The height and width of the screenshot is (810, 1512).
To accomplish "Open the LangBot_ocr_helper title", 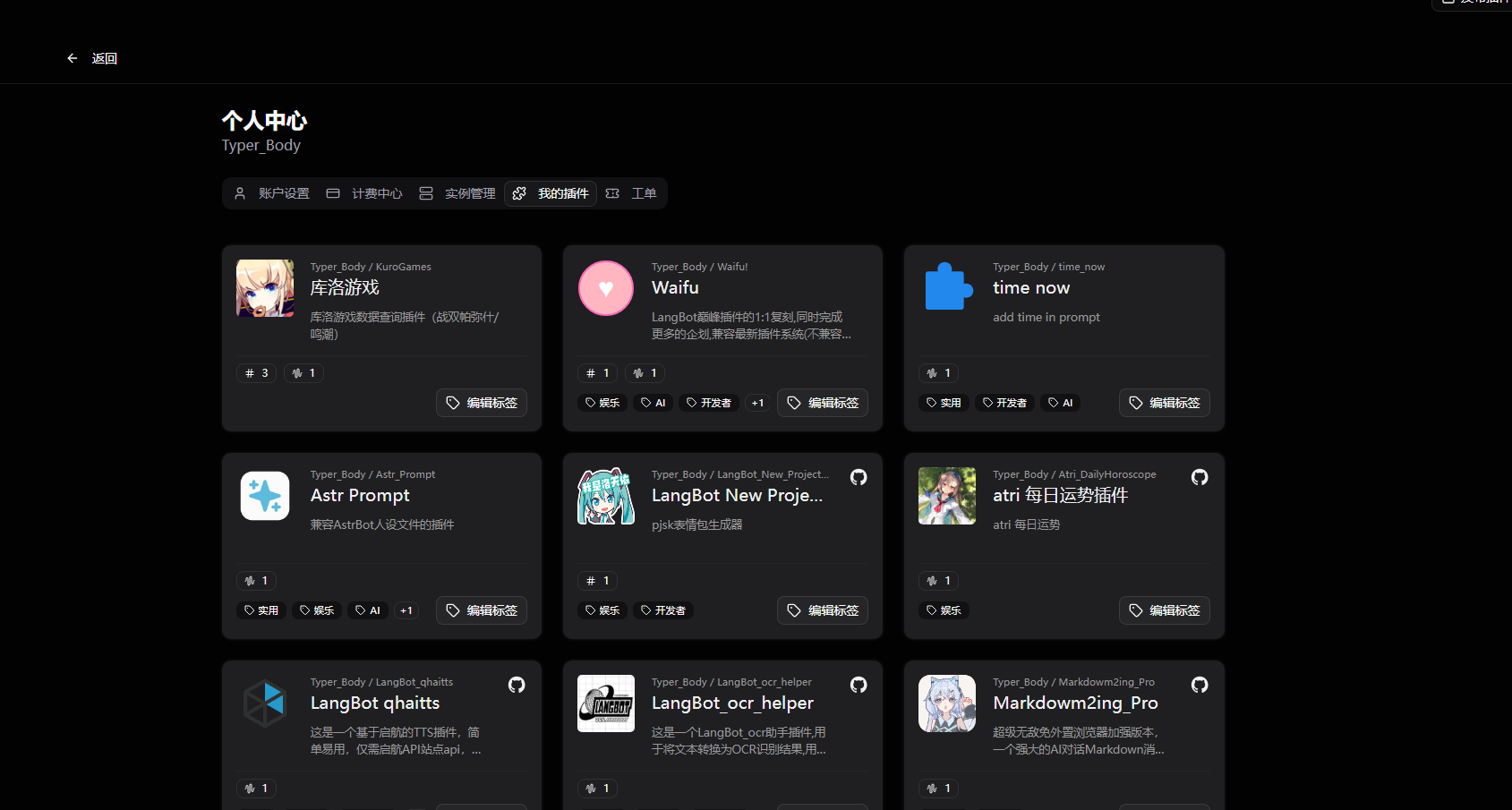I will [732, 703].
